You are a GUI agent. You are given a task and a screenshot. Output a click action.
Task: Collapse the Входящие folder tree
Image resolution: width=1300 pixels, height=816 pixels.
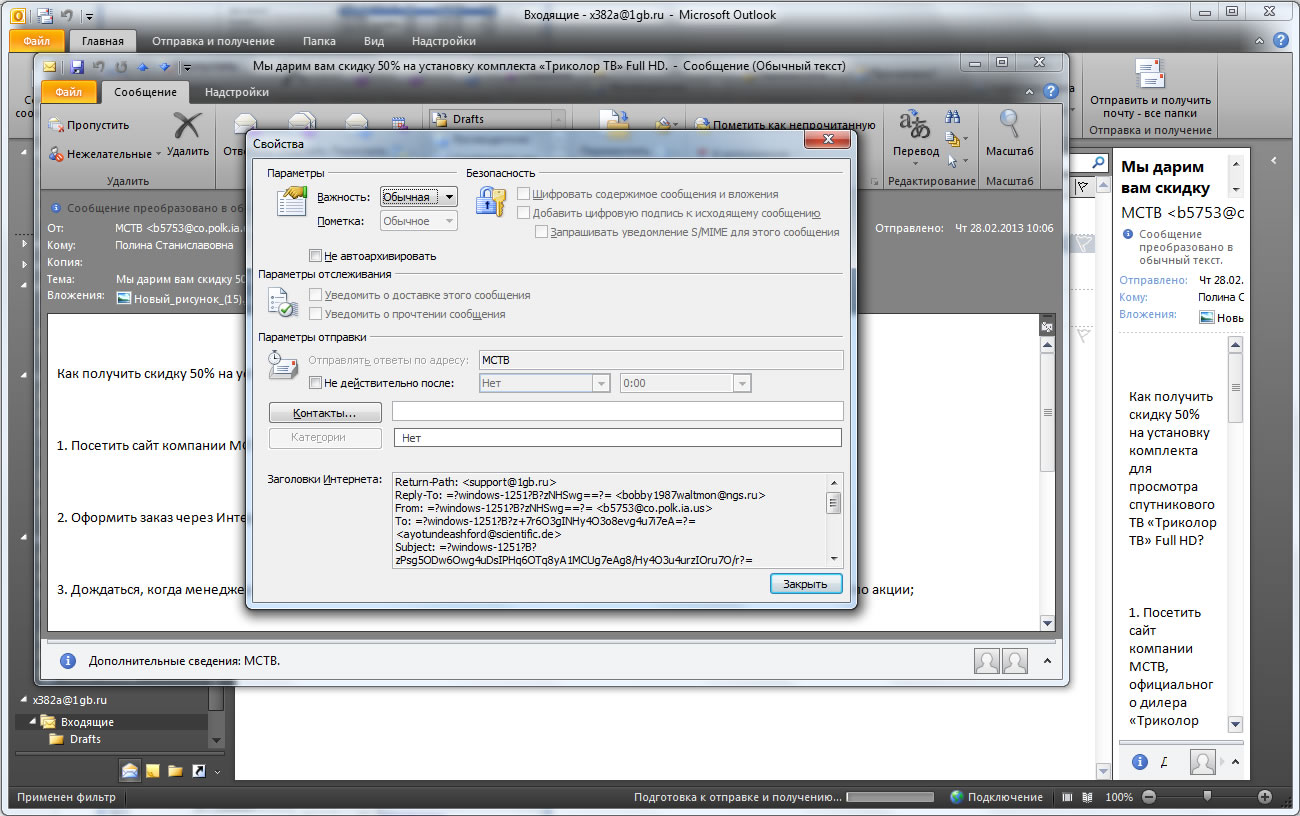tap(33, 722)
